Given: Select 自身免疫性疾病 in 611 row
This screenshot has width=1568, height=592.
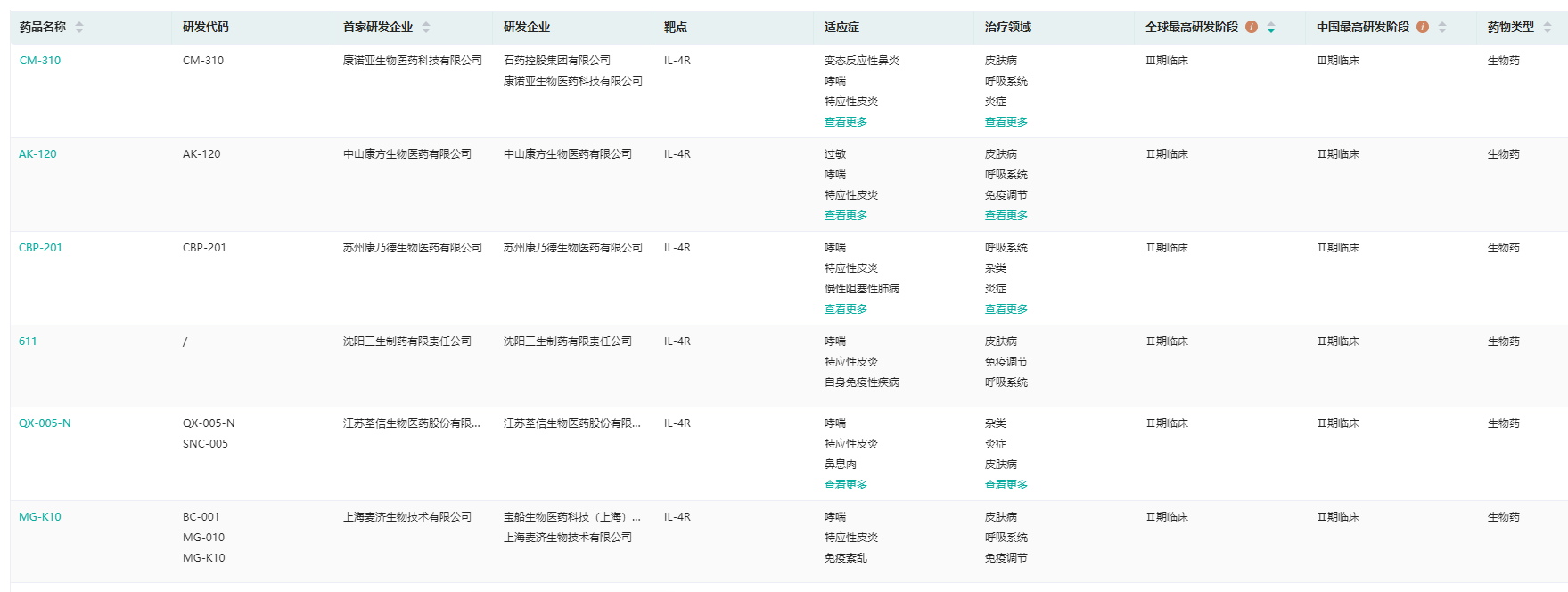Looking at the screenshot, I should coord(862,382).
